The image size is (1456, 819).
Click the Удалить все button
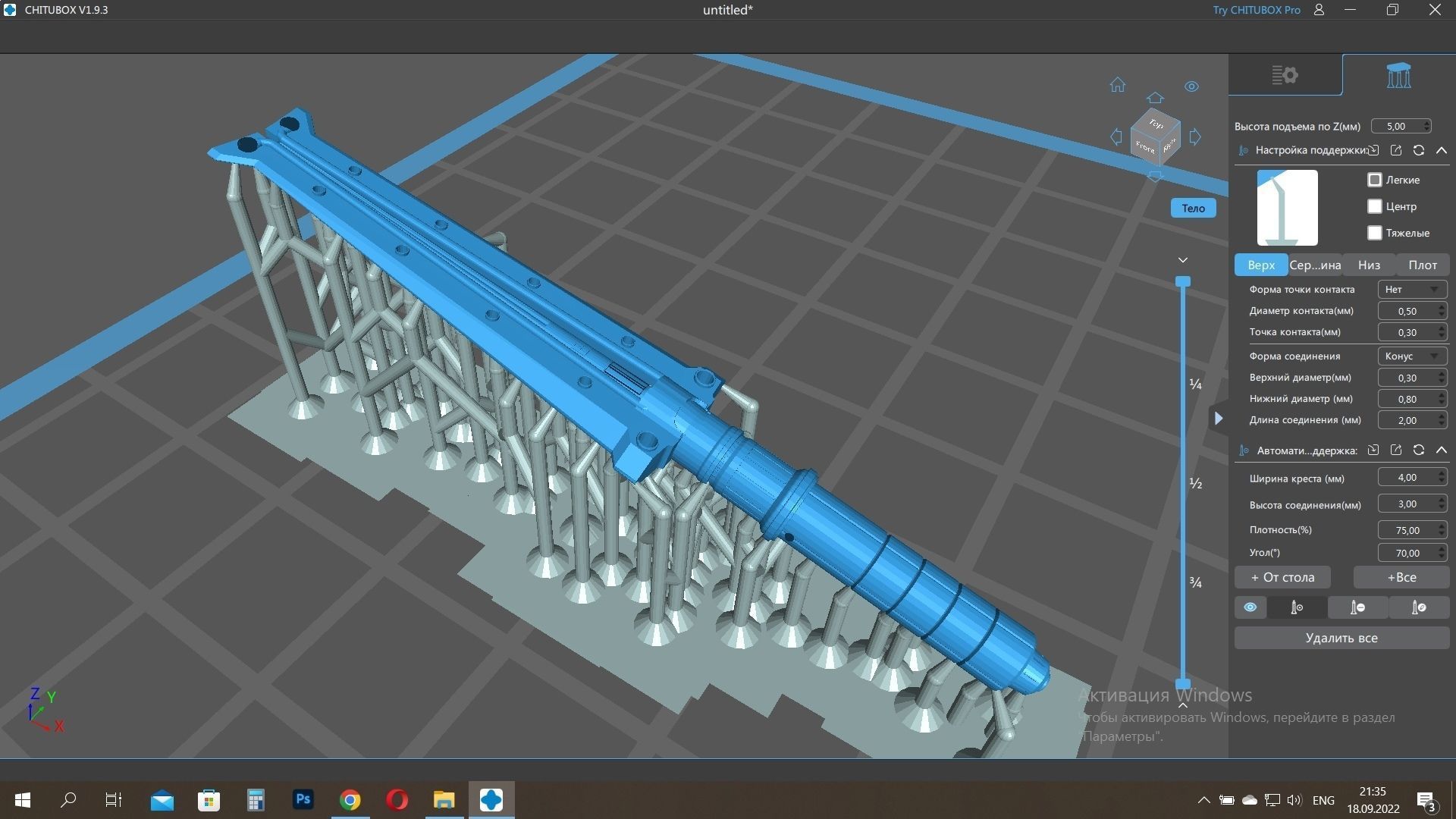click(1341, 638)
